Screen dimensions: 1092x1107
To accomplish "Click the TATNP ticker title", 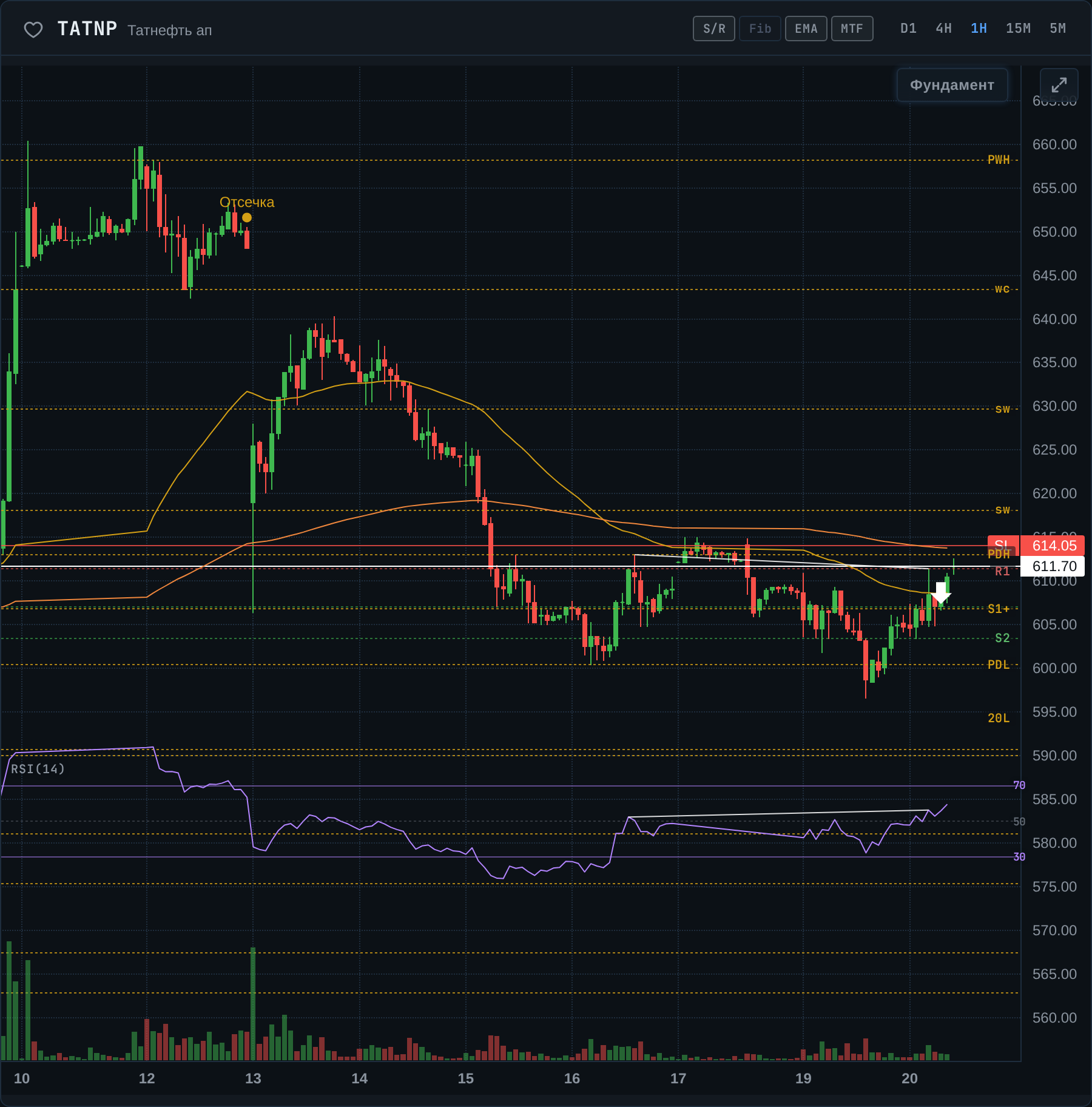I will 87,29.
